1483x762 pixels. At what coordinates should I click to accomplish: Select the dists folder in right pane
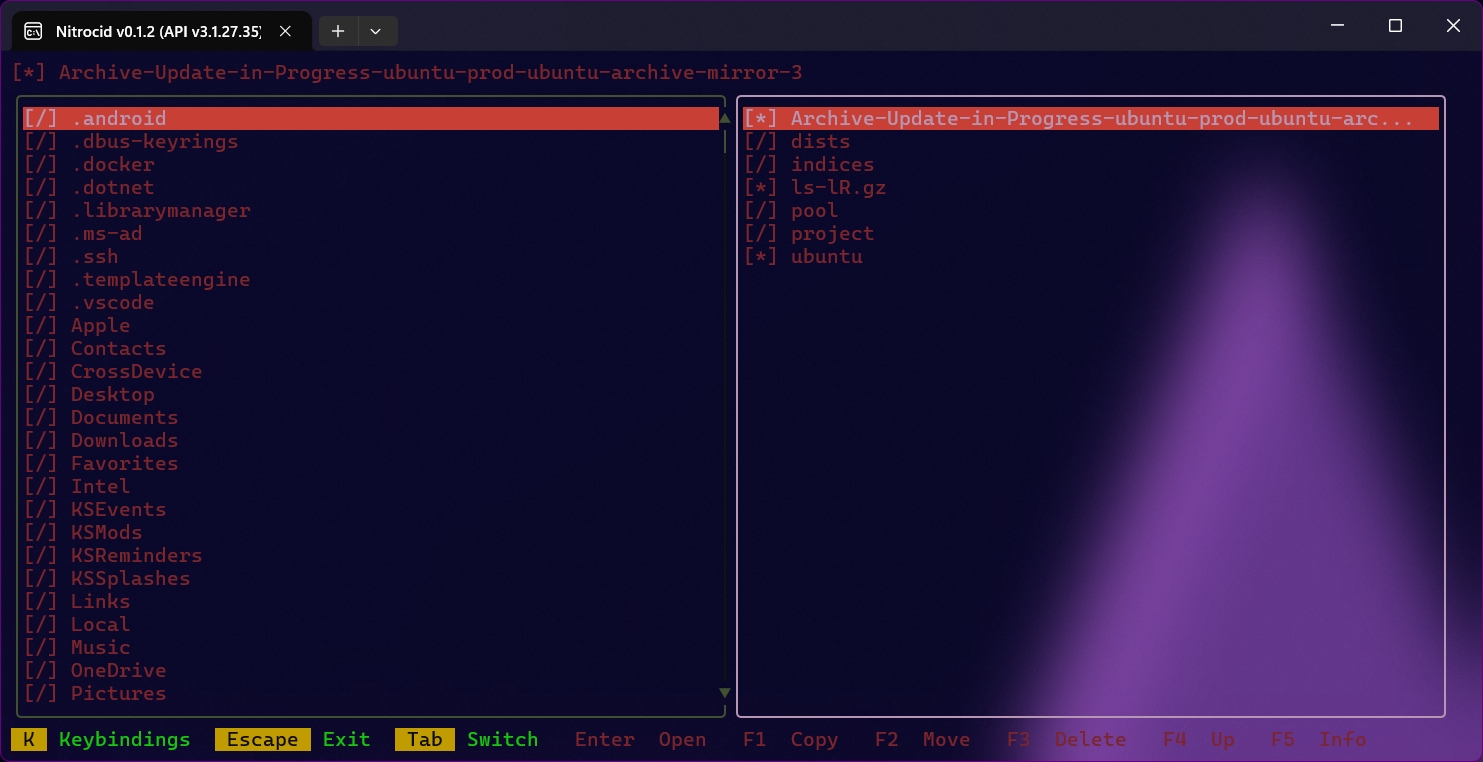click(820, 141)
